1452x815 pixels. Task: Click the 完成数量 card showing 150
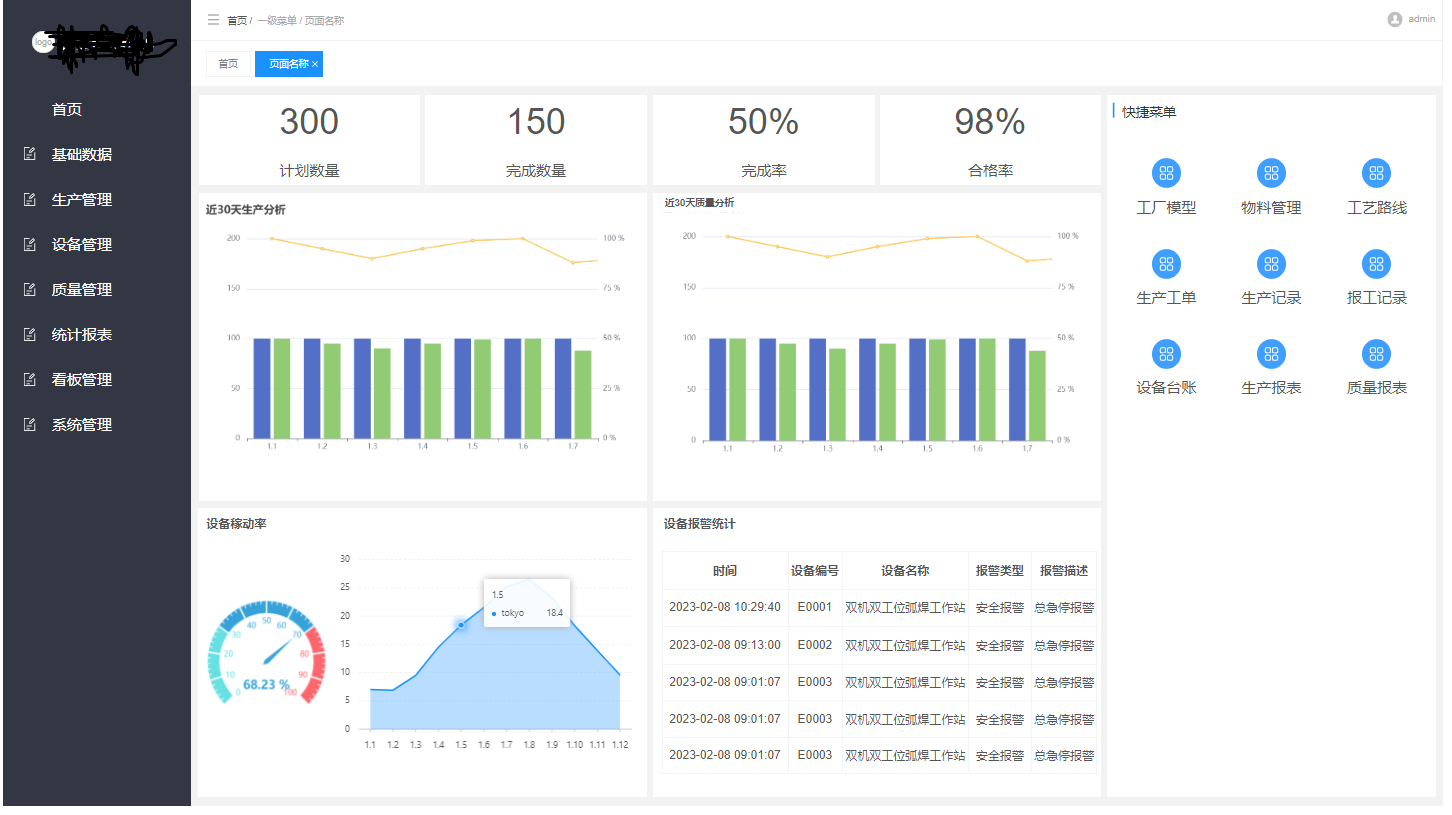pos(536,140)
